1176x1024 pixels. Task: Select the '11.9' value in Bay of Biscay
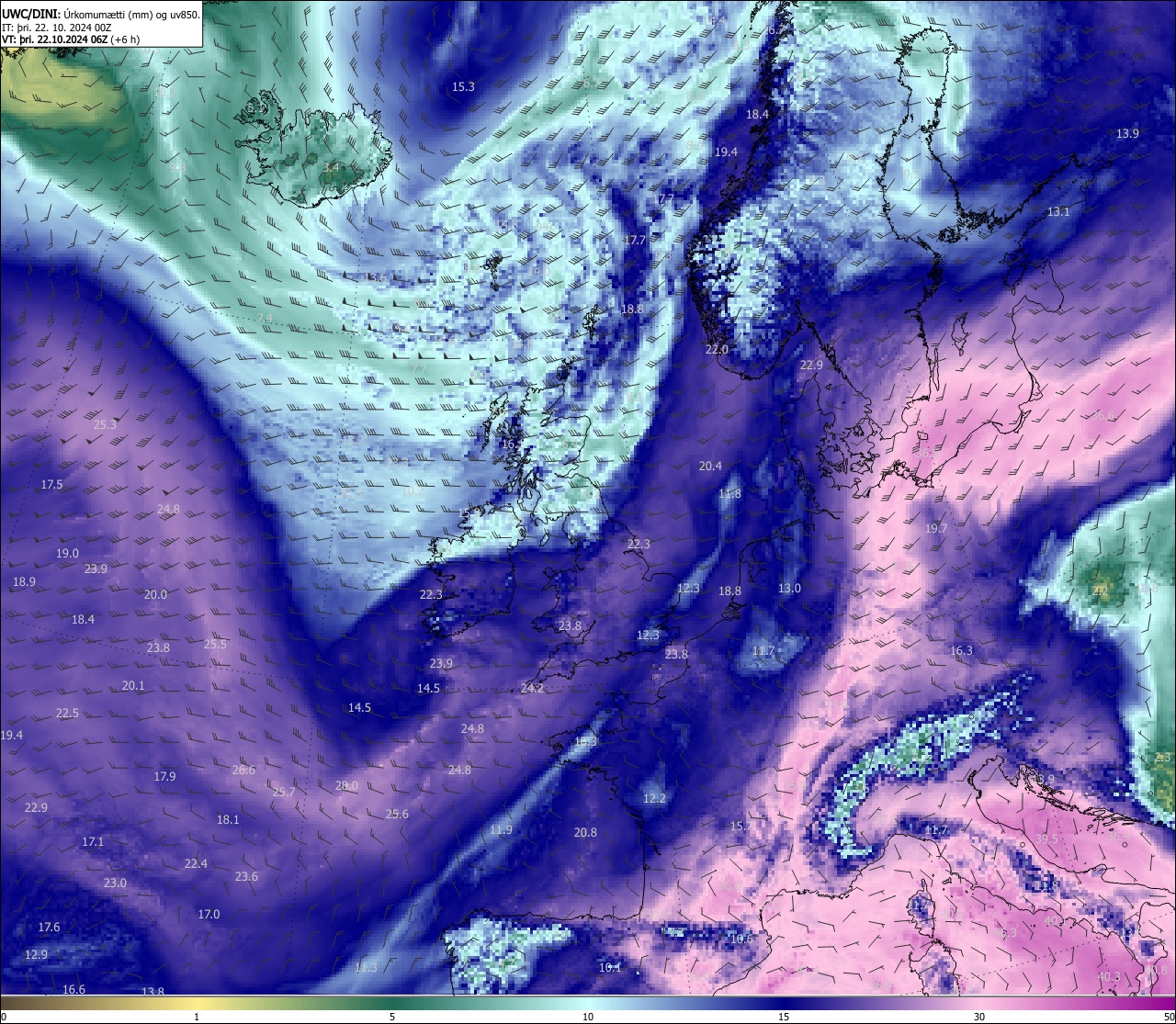pyautogui.click(x=501, y=830)
